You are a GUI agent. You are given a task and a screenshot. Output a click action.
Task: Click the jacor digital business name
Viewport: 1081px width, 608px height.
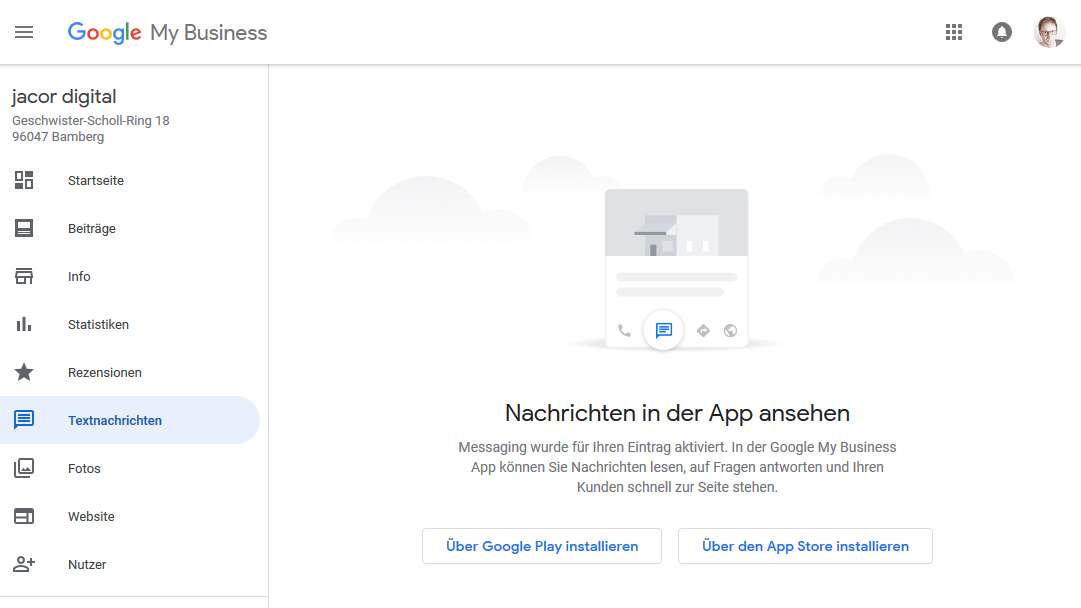coord(64,97)
